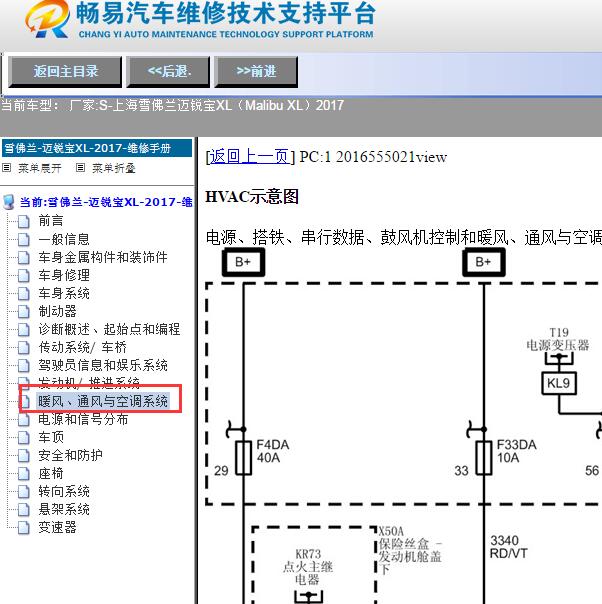Open the 座椅 tree entry
Viewport: 602px width, 604px height.
pyautogui.click(x=51, y=473)
